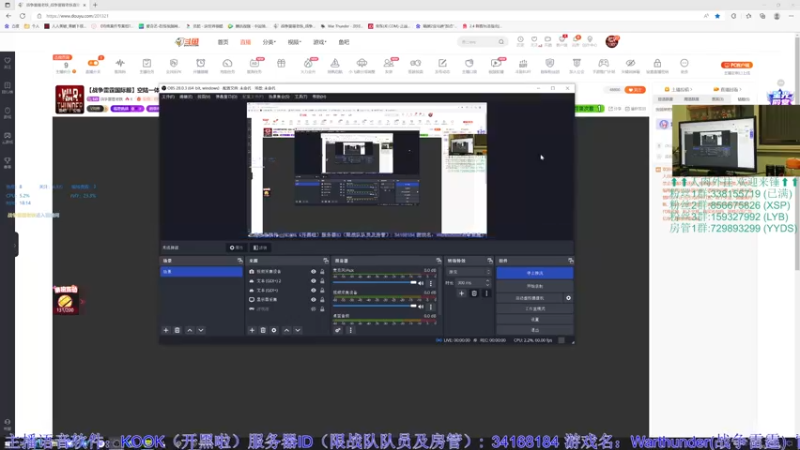Click the Start Virtual Camera button
This screenshot has width=800, height=450.
coord(530,298)
